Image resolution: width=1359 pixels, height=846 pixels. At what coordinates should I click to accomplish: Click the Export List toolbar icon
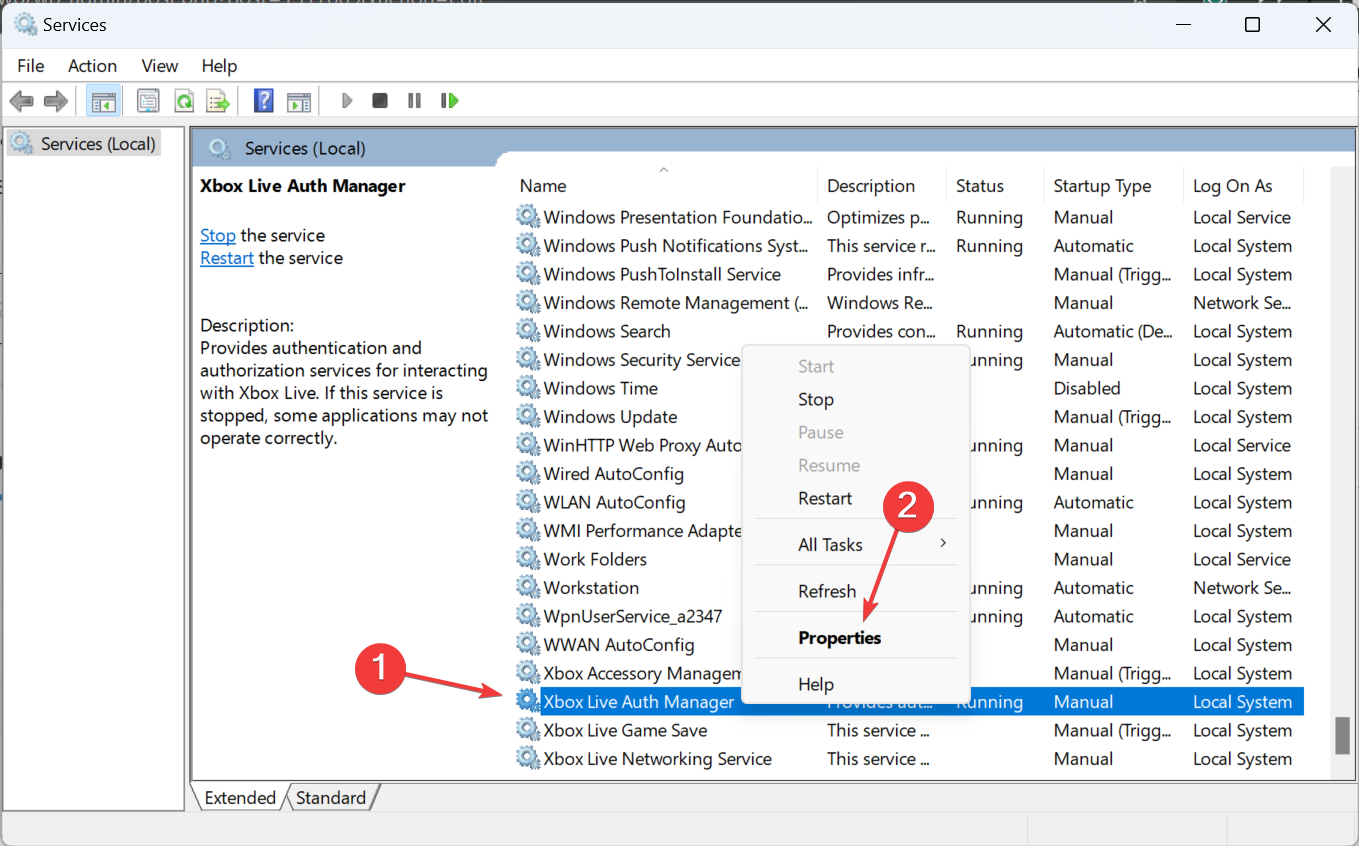coord(218,101)
